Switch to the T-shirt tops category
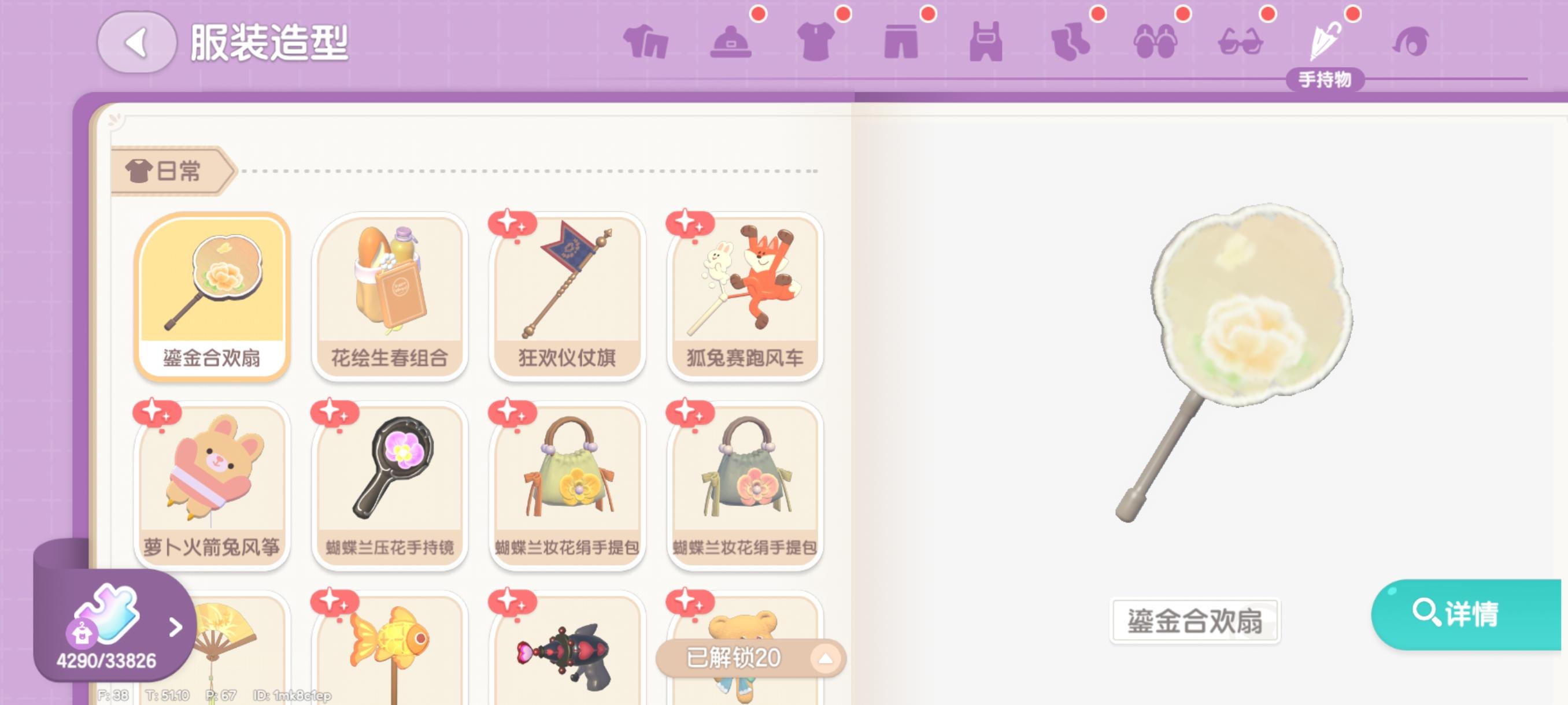The image size is (1568, 705). pyautogui.click(x=816, y=42)
